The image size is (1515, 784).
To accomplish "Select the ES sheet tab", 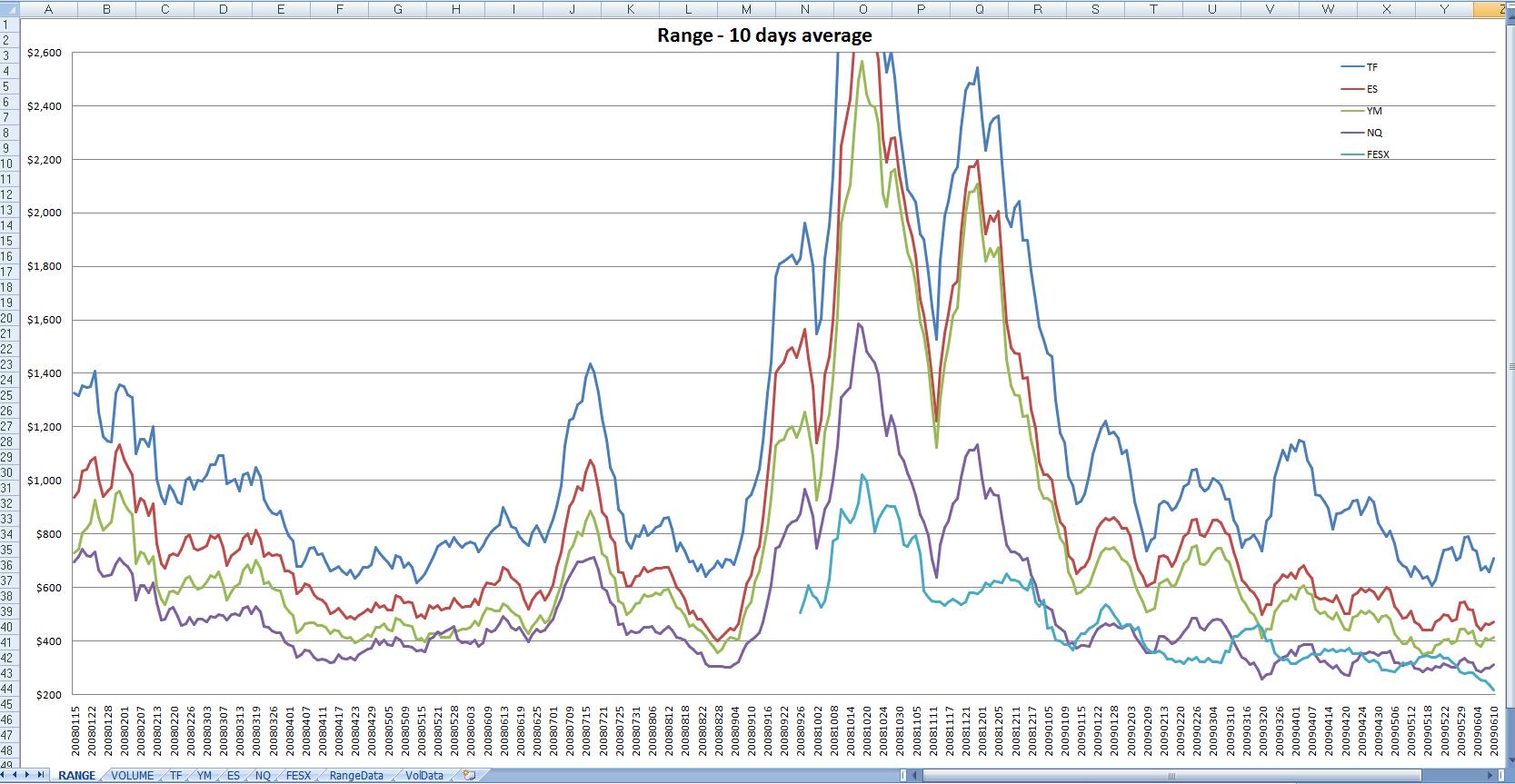I will tap(234, 775).
